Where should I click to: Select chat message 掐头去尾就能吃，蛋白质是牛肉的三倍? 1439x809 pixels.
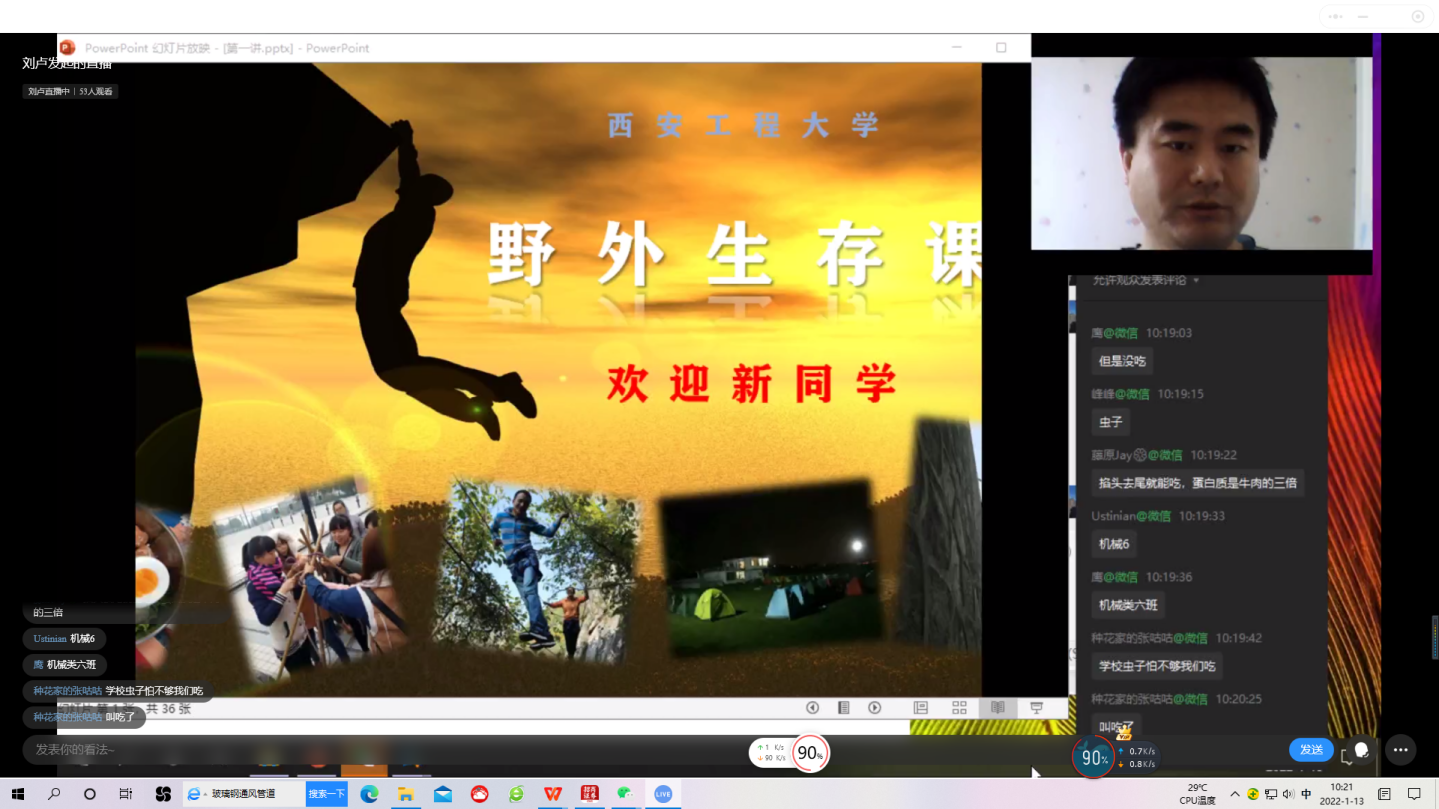[x=1197, y=483]
